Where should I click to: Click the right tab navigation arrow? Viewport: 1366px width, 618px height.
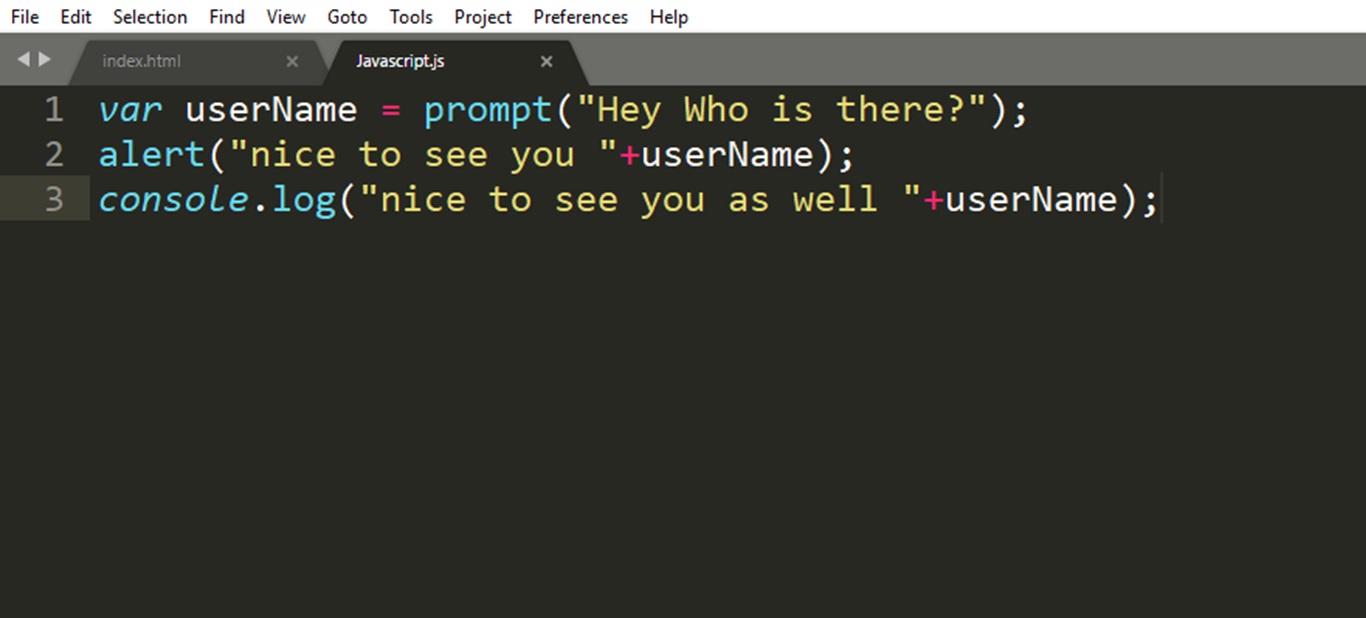coord(44,60)
